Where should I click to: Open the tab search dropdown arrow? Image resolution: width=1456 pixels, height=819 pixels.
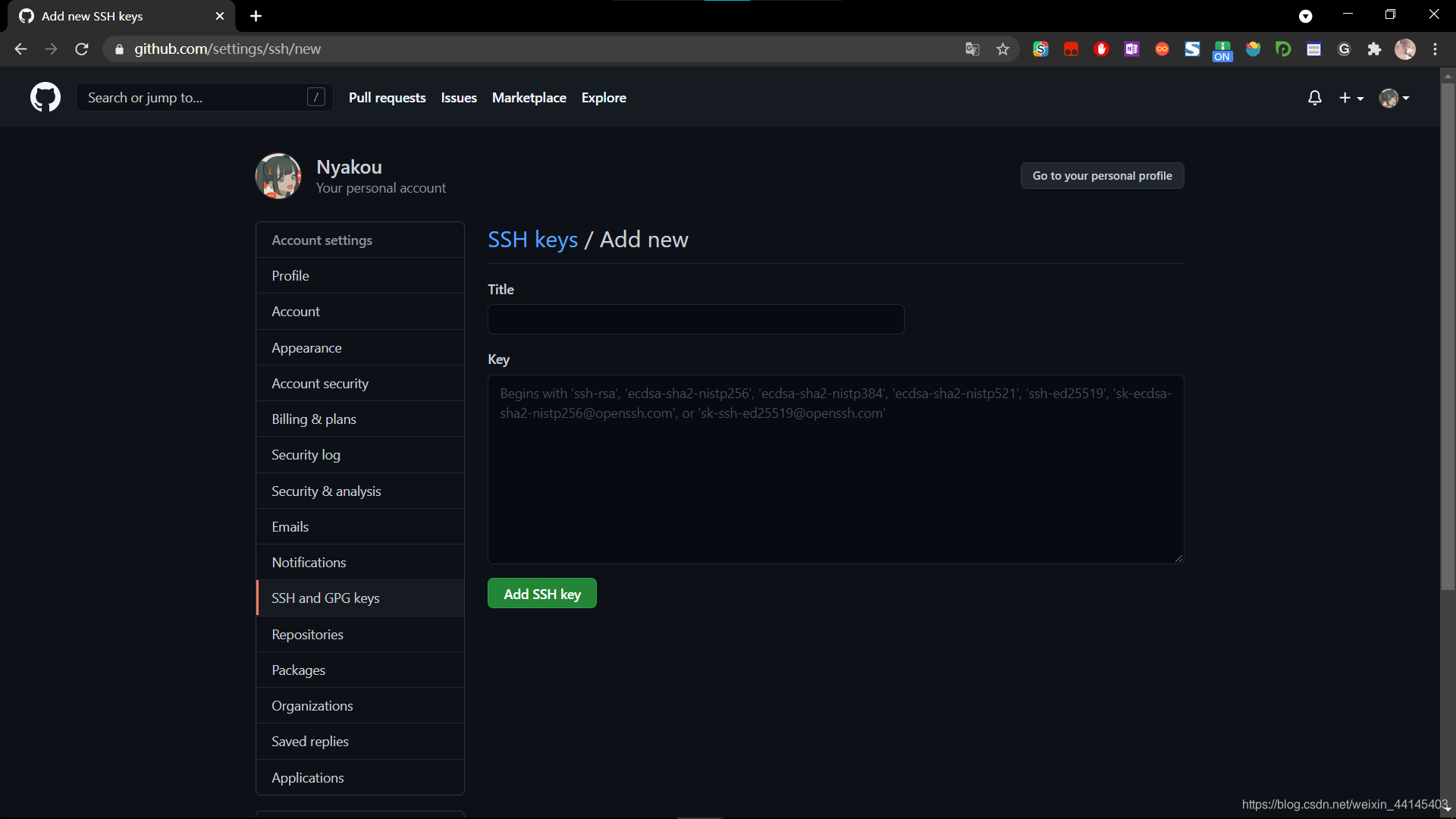pyautogui.click(x=1305, y=16)
